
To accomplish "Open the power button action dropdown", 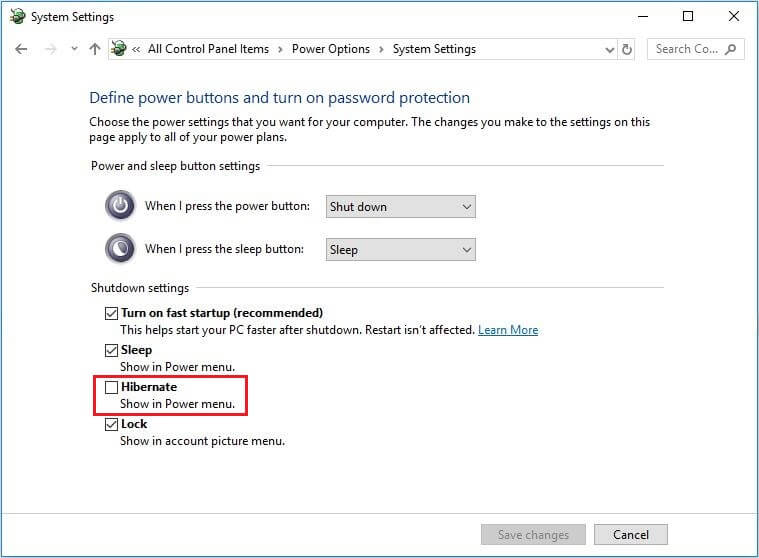I will pos(400,207).
